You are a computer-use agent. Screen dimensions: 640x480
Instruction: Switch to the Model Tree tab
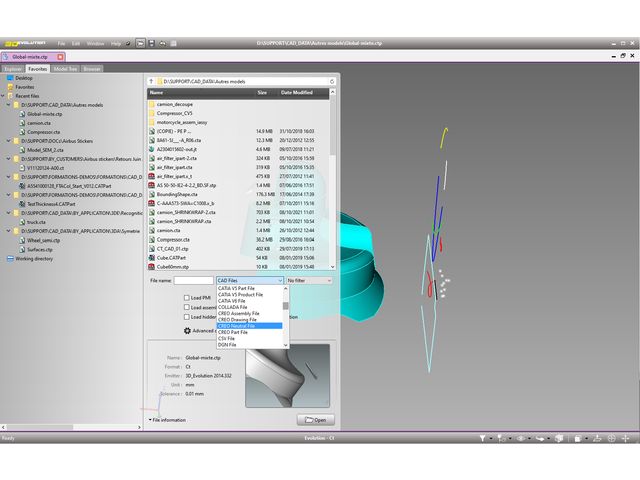coord(65,69)
